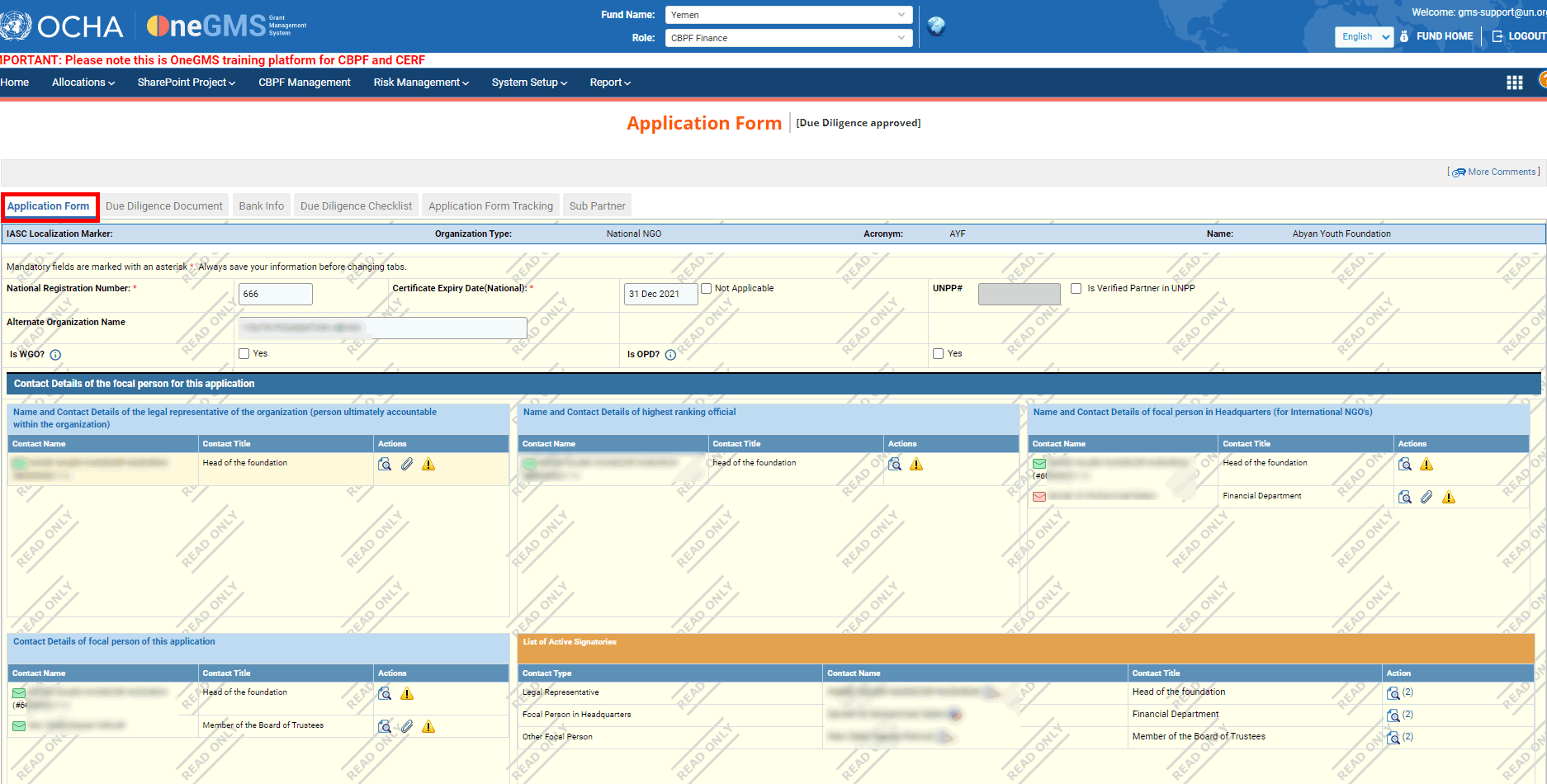Image resolution: width=1547 pixels, height=784 pixels.
Task: Open the apps grid icon in navbar
Action: [x=1515, y=83]
